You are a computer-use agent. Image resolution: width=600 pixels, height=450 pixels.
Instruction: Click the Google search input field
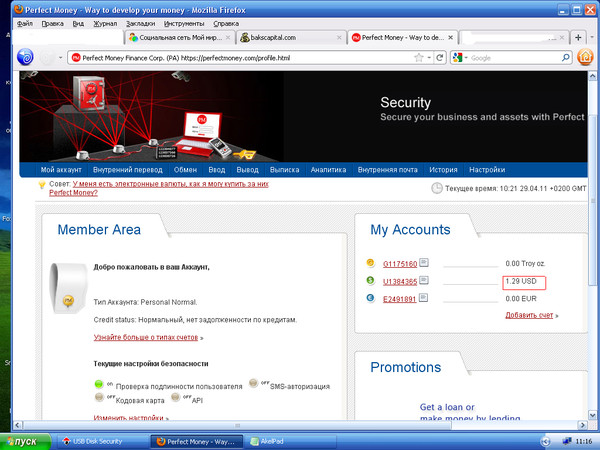click(x=515, y=58)
